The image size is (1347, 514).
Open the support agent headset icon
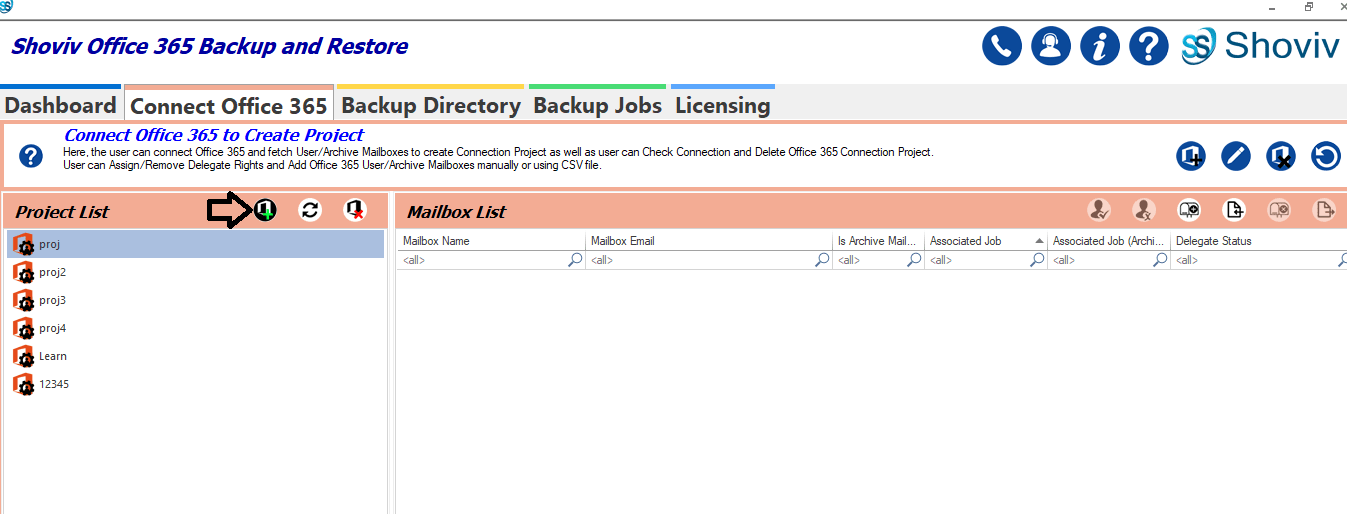pyautogui.click(x=1051, y=46)
